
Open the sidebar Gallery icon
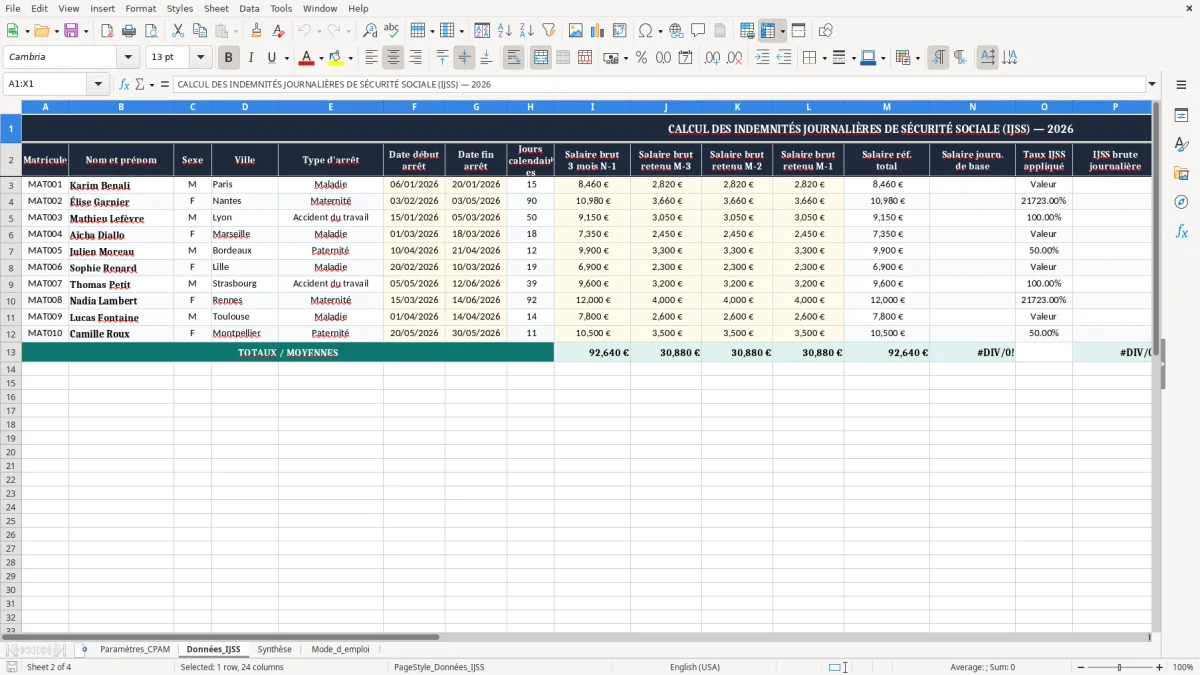(x=1181, y=173)
